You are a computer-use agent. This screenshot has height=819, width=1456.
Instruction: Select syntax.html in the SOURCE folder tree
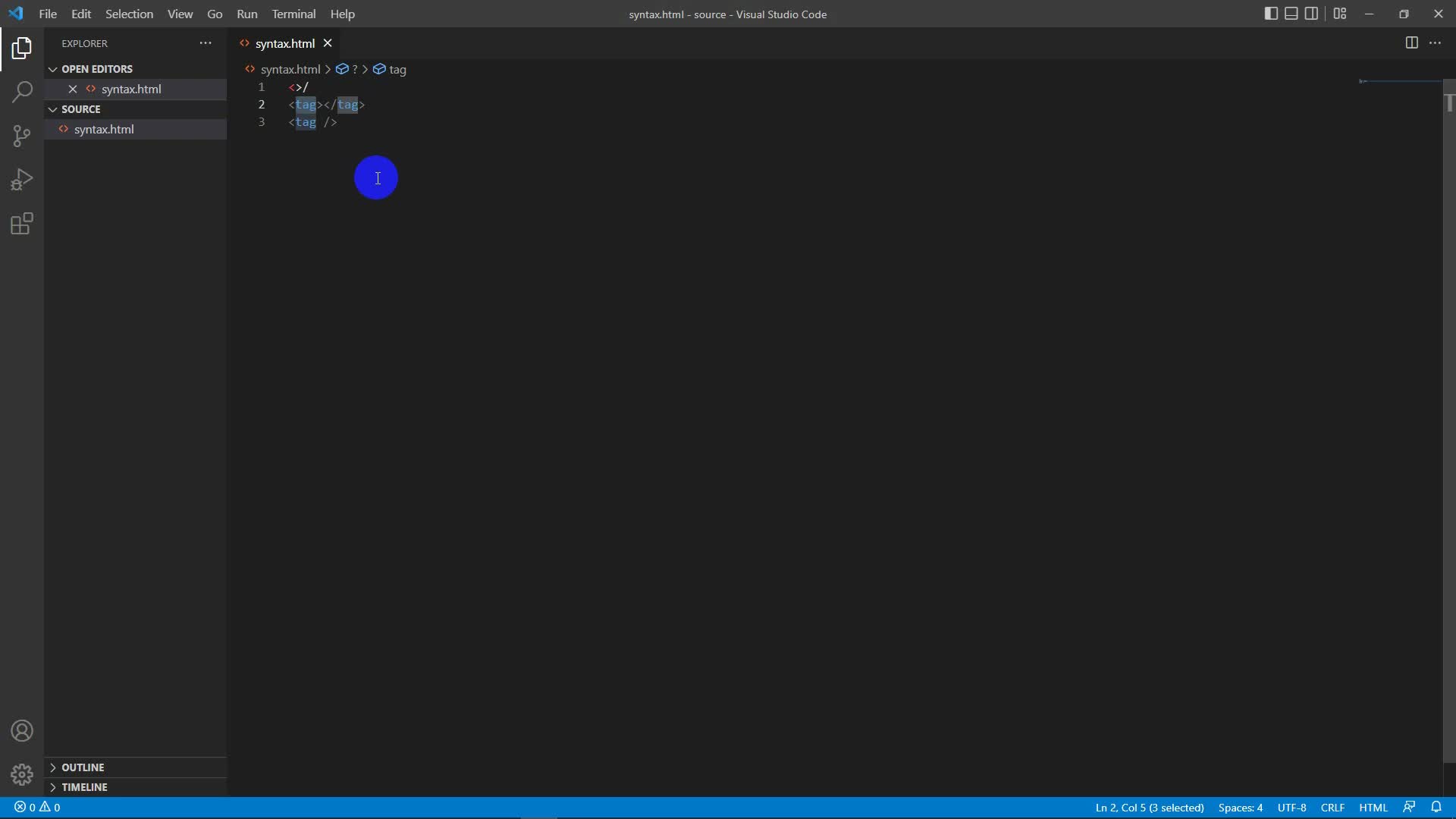click(104, 130)
